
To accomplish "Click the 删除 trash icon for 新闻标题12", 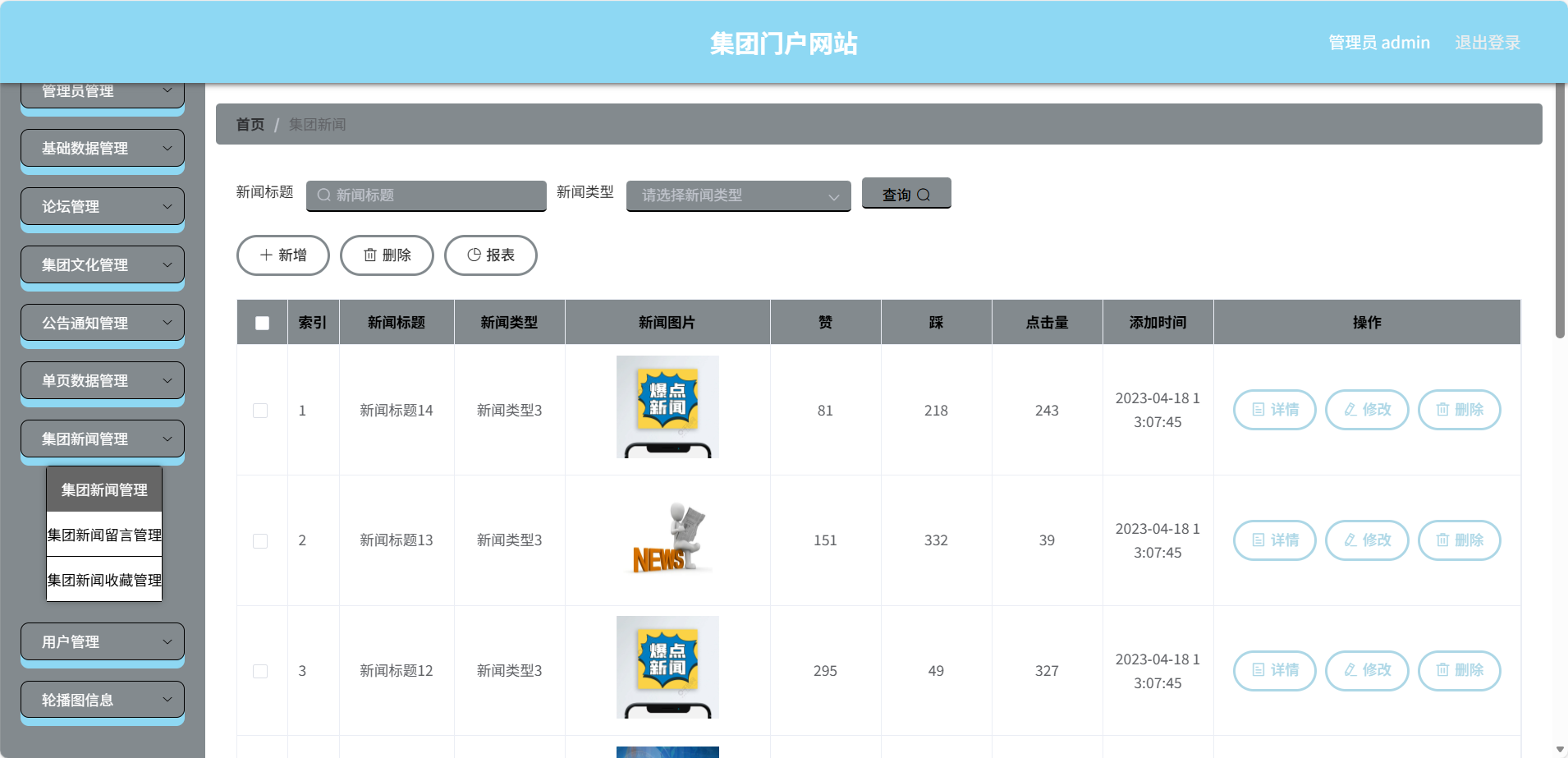I will coord(1442,670).
